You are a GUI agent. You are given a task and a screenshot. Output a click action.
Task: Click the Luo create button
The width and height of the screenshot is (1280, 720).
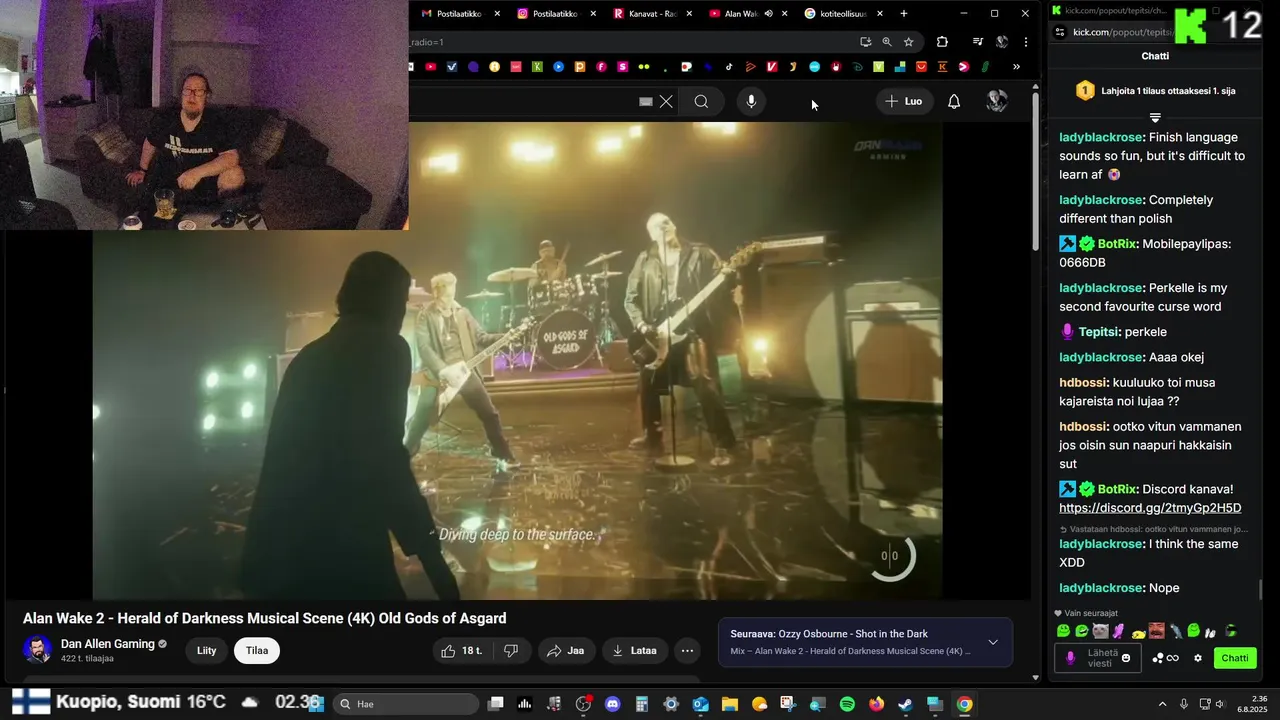coord(903,101)
